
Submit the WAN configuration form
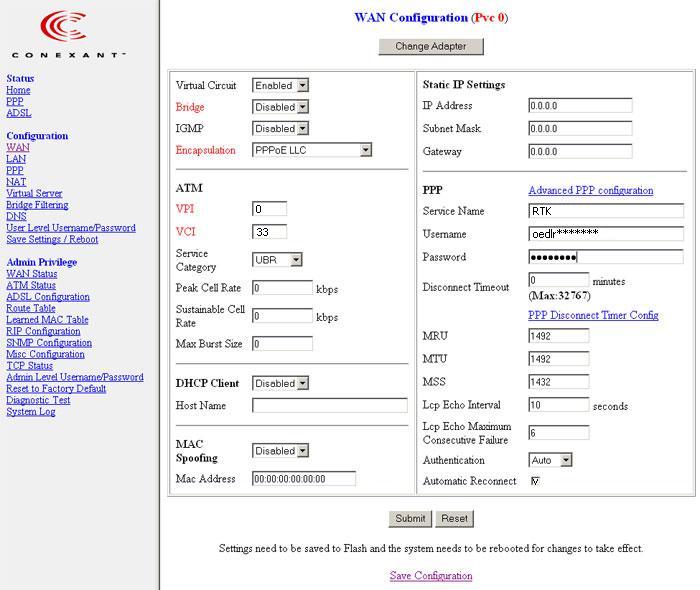coord(410,519)
